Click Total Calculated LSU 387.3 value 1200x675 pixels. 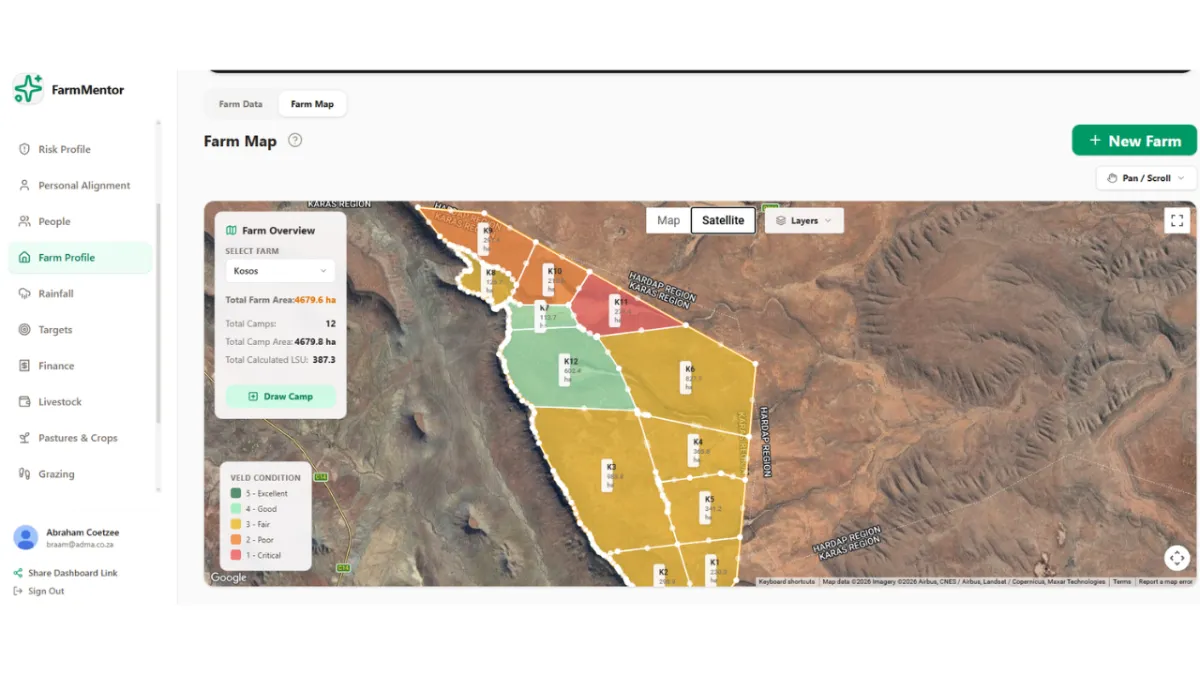(x=323, y=360)
